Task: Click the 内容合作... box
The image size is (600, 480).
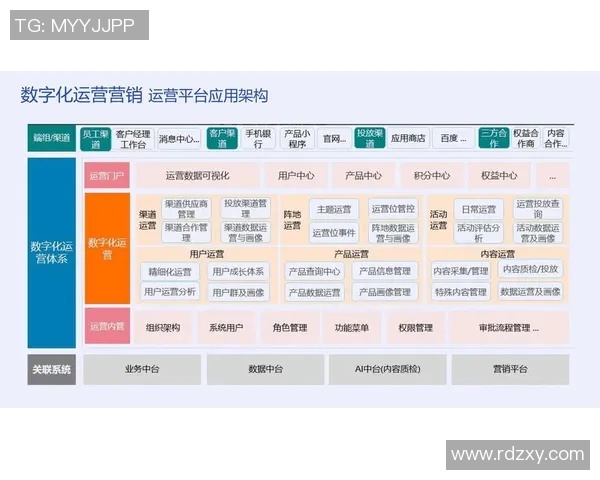Action: click(x=556, y=138)
